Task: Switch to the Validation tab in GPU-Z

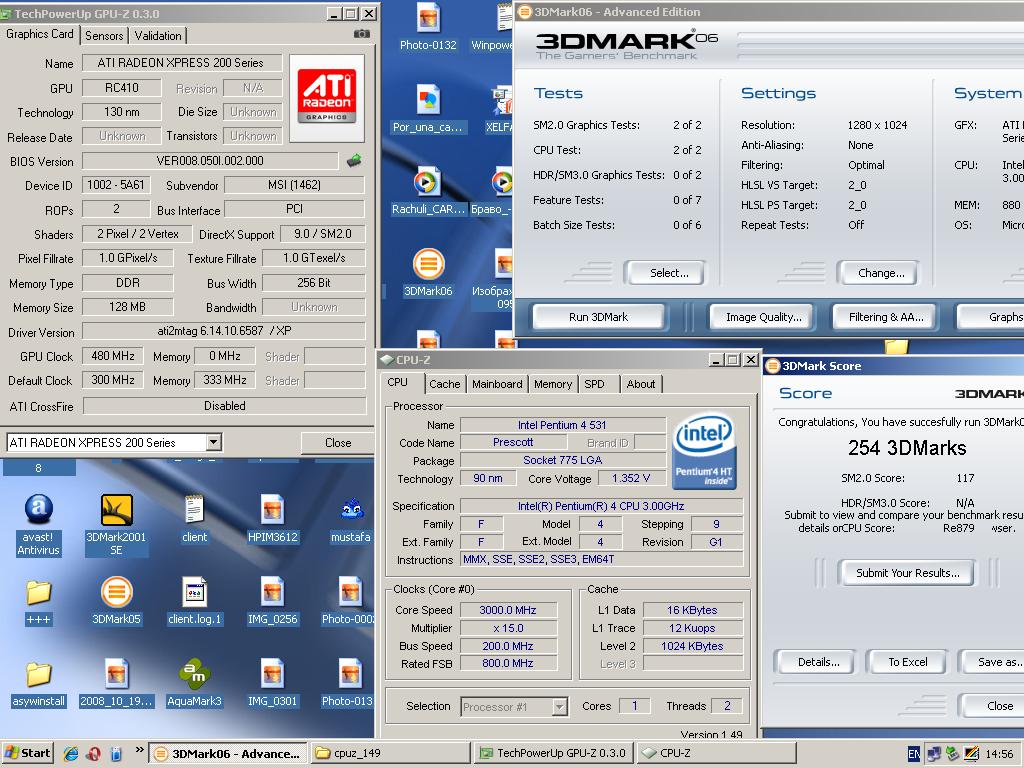Action: 158,35
